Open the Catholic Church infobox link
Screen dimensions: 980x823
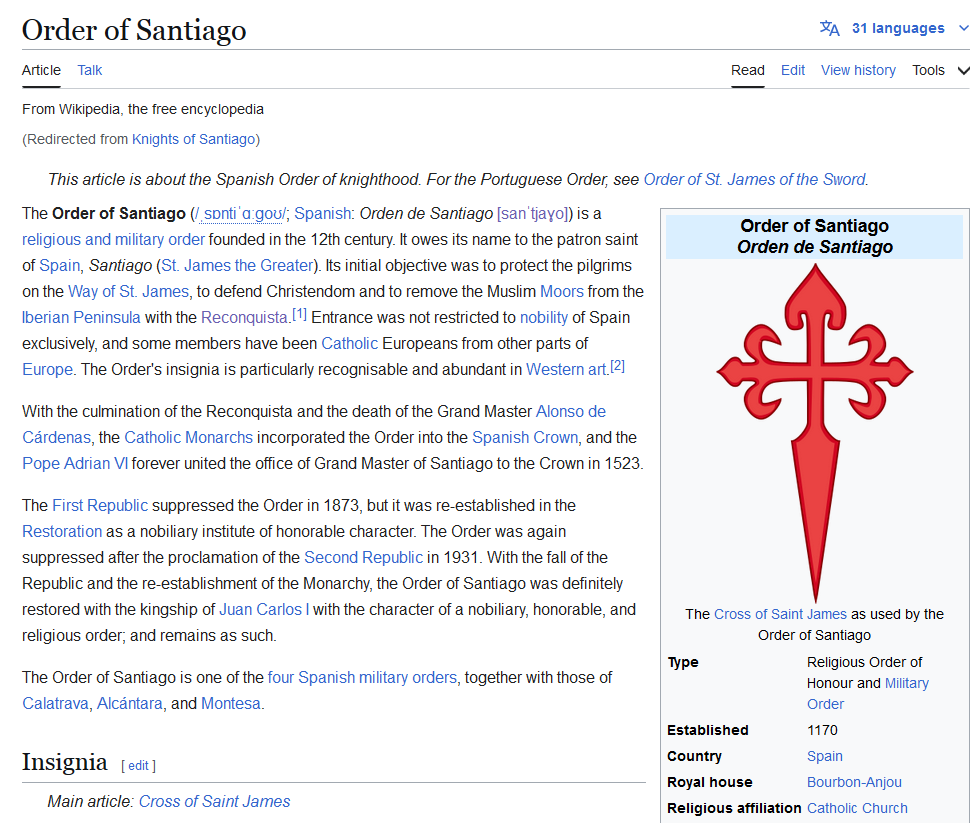click(x=857, y=808)
